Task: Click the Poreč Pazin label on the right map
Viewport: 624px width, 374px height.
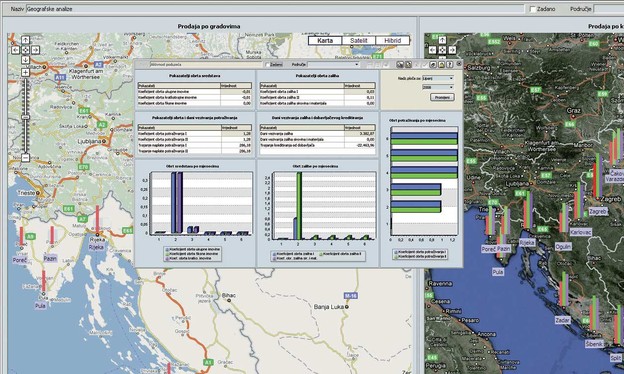Action: pos(495,249)
